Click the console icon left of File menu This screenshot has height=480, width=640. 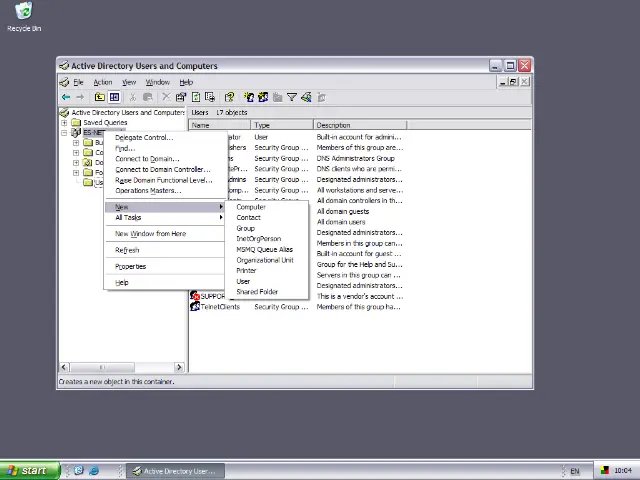[x=64, y=82]
